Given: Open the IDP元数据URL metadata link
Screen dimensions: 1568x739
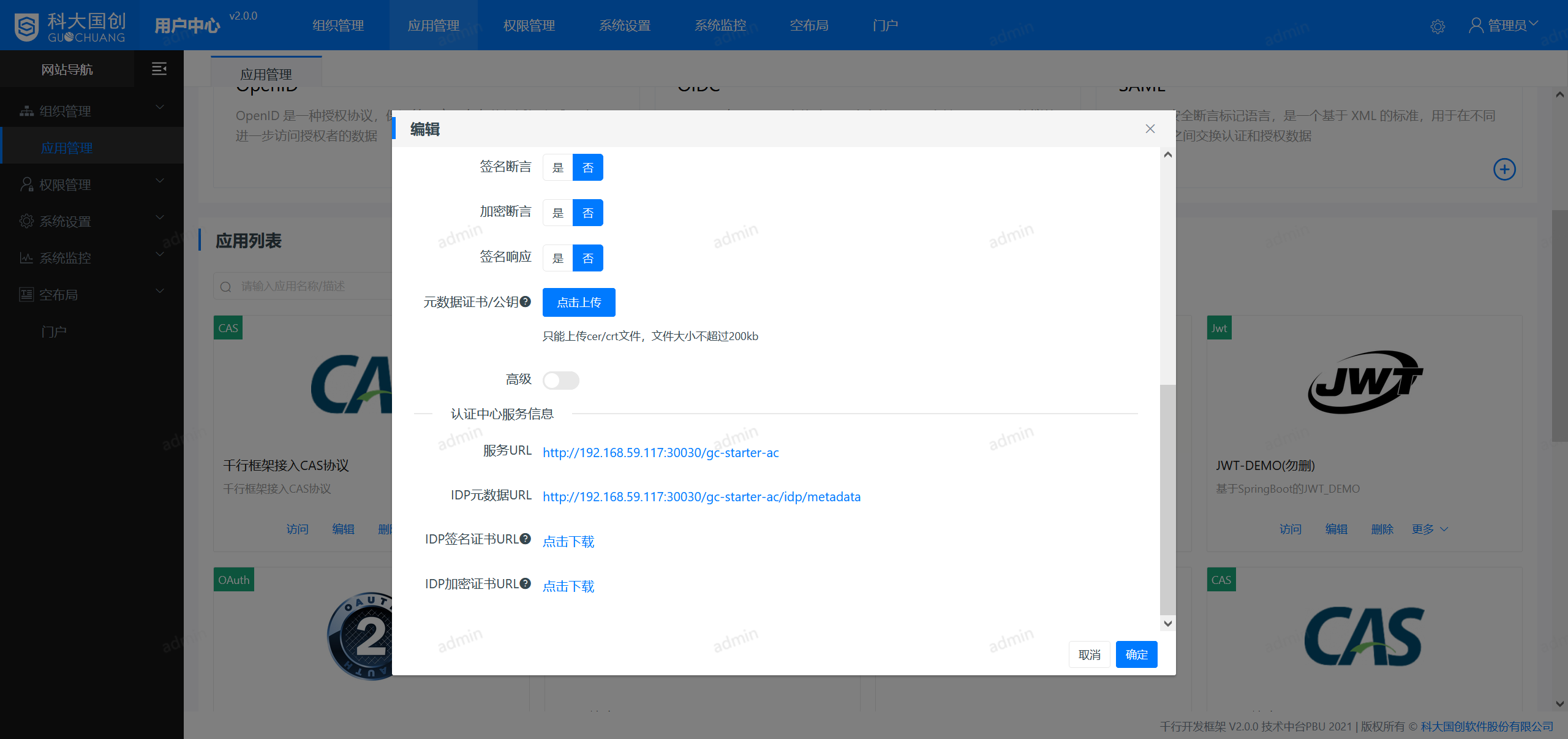Looking at the screenshot, I should 701,496.
